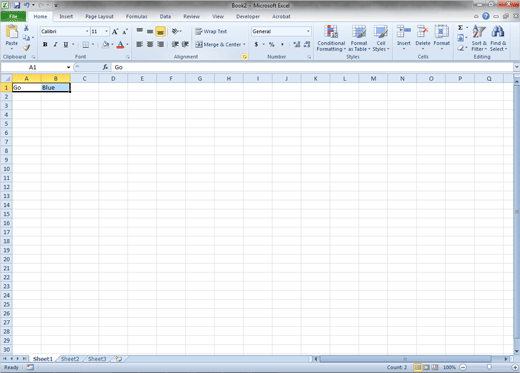
Task: Click the Insert cells icon
Action: coord(404,32)
